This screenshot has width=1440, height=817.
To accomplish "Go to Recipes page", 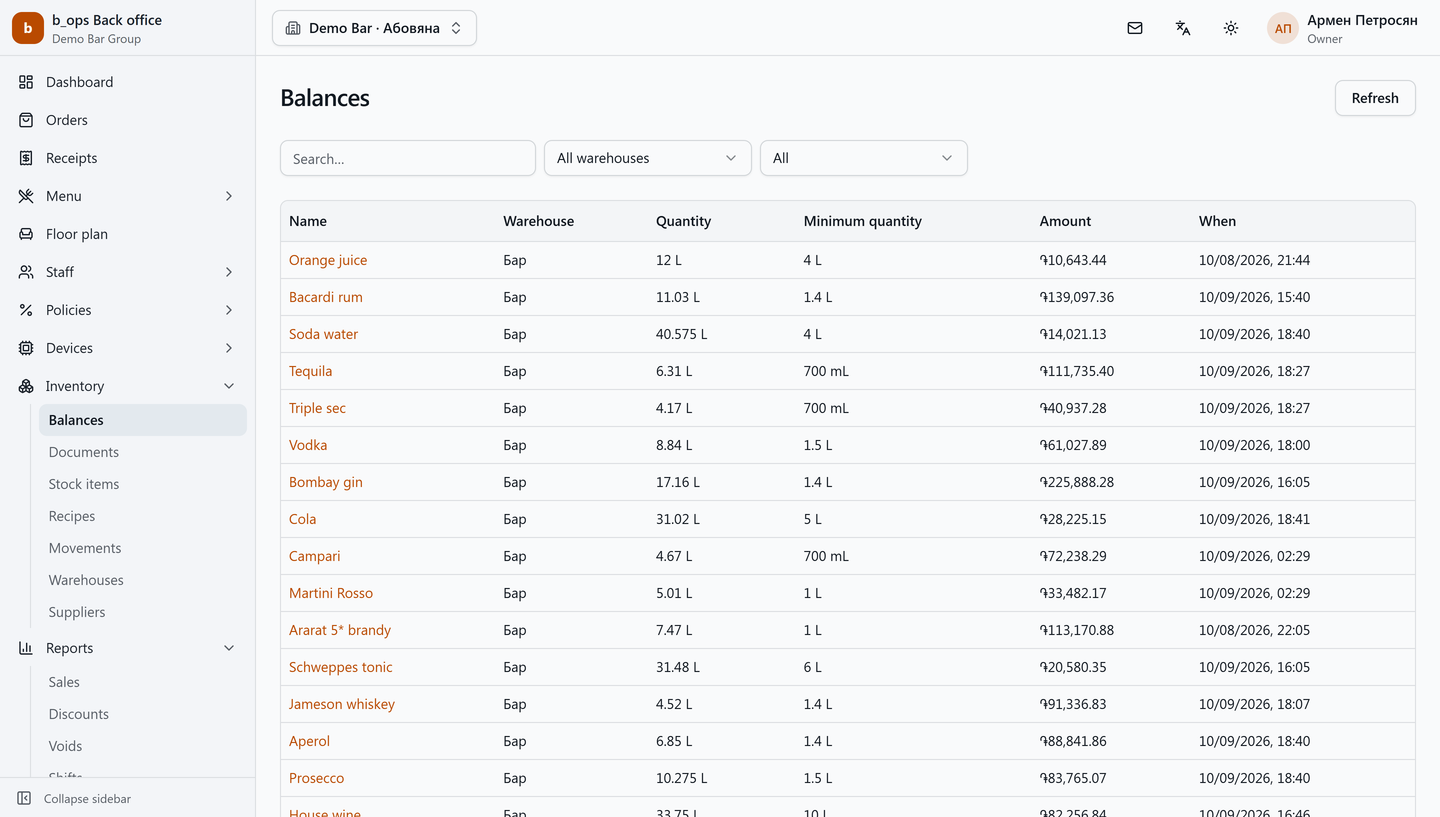I will click(x=142, y=516).
